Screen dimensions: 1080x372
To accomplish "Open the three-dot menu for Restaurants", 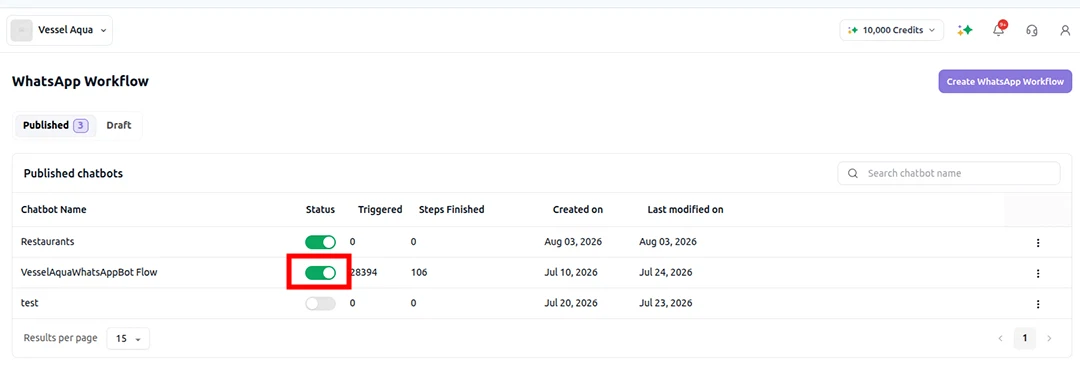I will pos(1038,242).
